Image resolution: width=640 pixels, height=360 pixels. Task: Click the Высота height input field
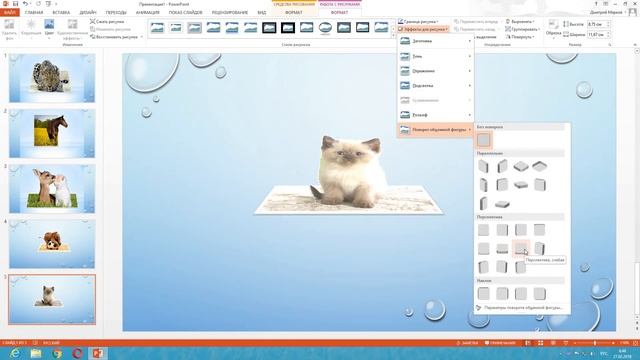(598, 24)
